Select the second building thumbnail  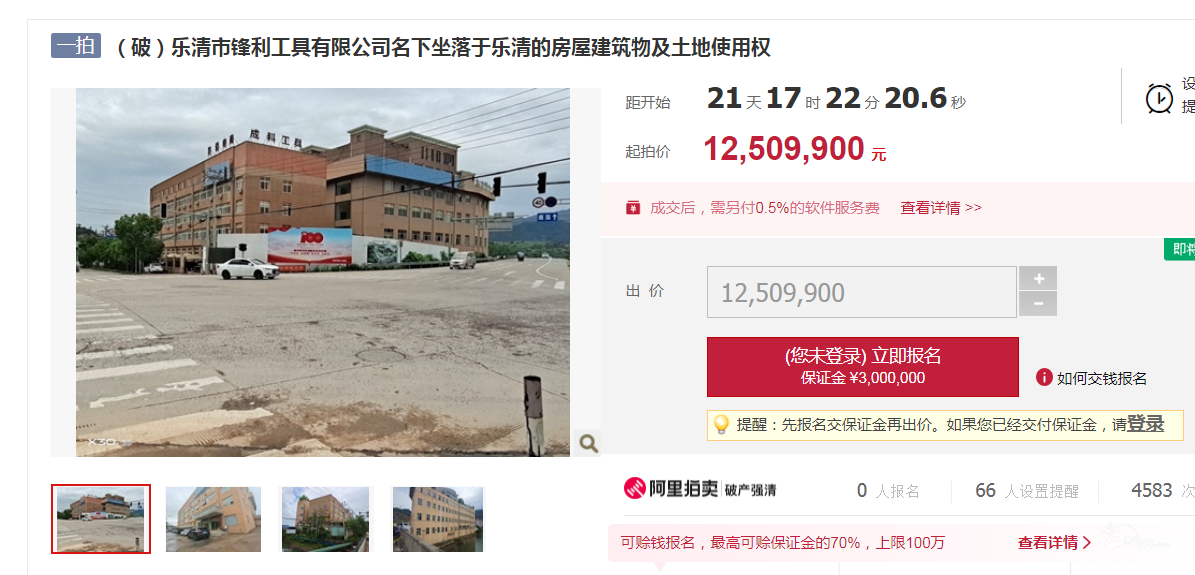[213, 519]
